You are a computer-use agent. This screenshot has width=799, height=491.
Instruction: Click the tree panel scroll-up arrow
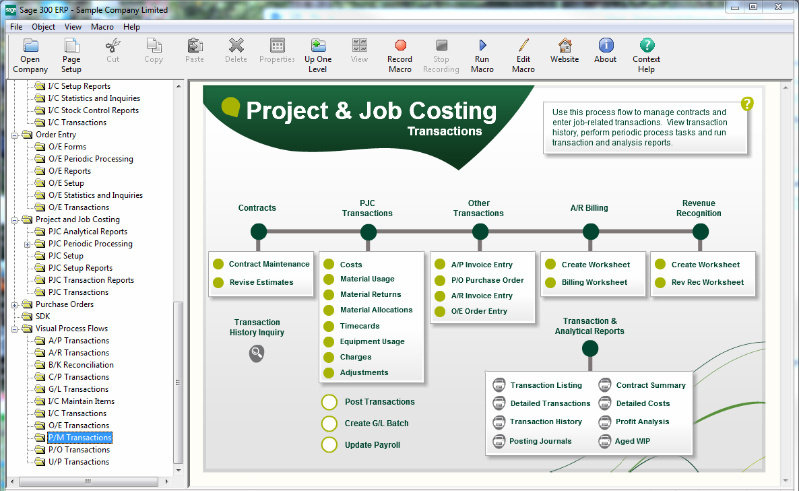[178, 86]
